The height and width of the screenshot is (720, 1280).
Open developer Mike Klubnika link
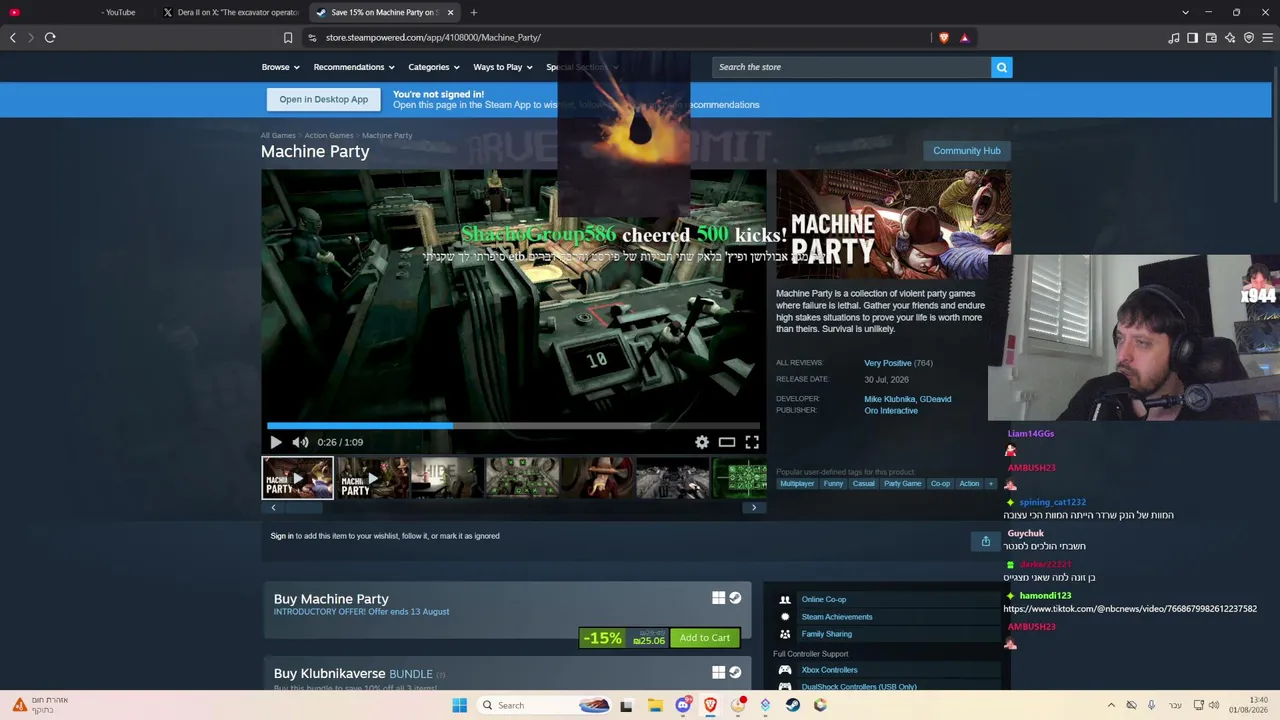pyautogui.click(x=889, y=399)
